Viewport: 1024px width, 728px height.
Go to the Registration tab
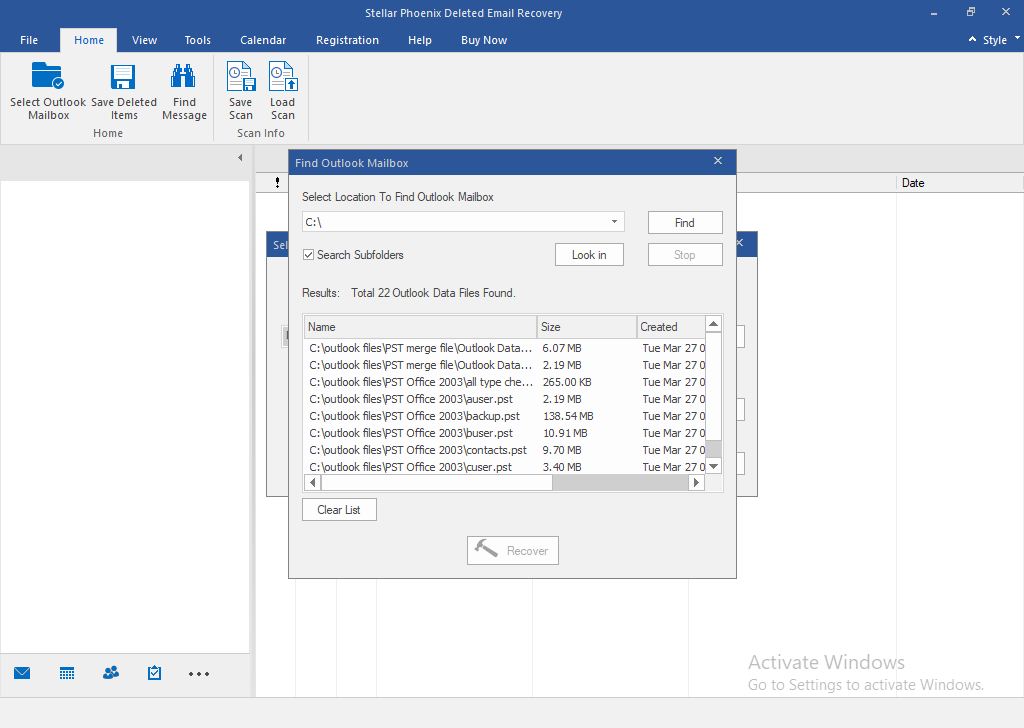pos(347,40)
